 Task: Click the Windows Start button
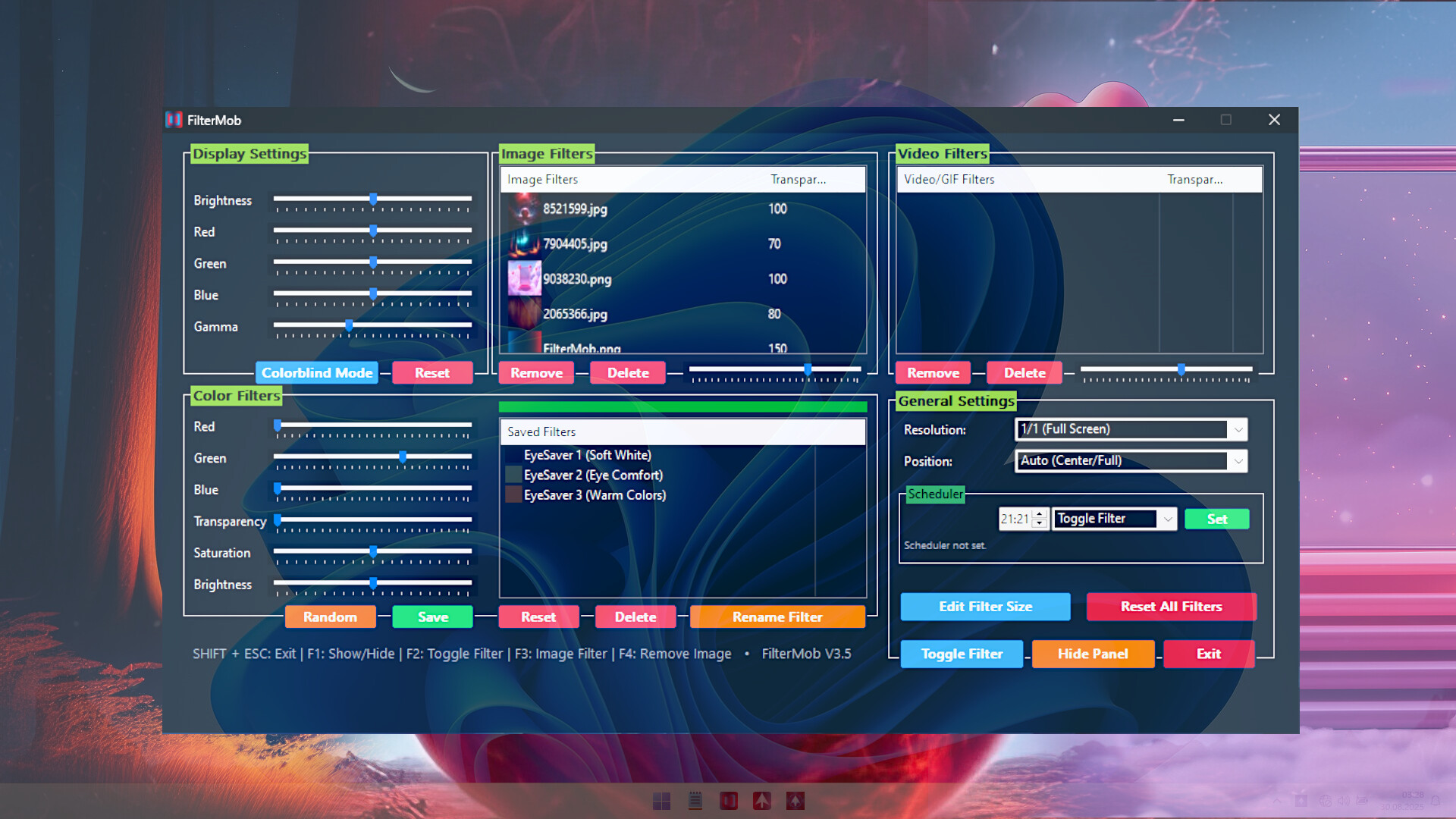[x=662, y=800]
